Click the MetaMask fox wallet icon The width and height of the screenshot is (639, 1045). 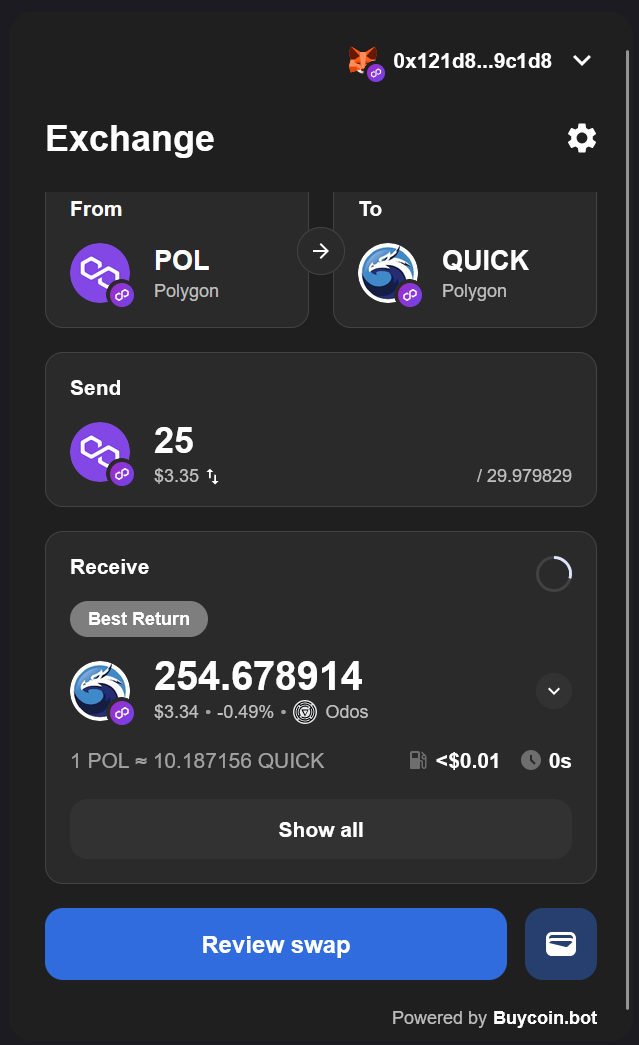[362, 60]
